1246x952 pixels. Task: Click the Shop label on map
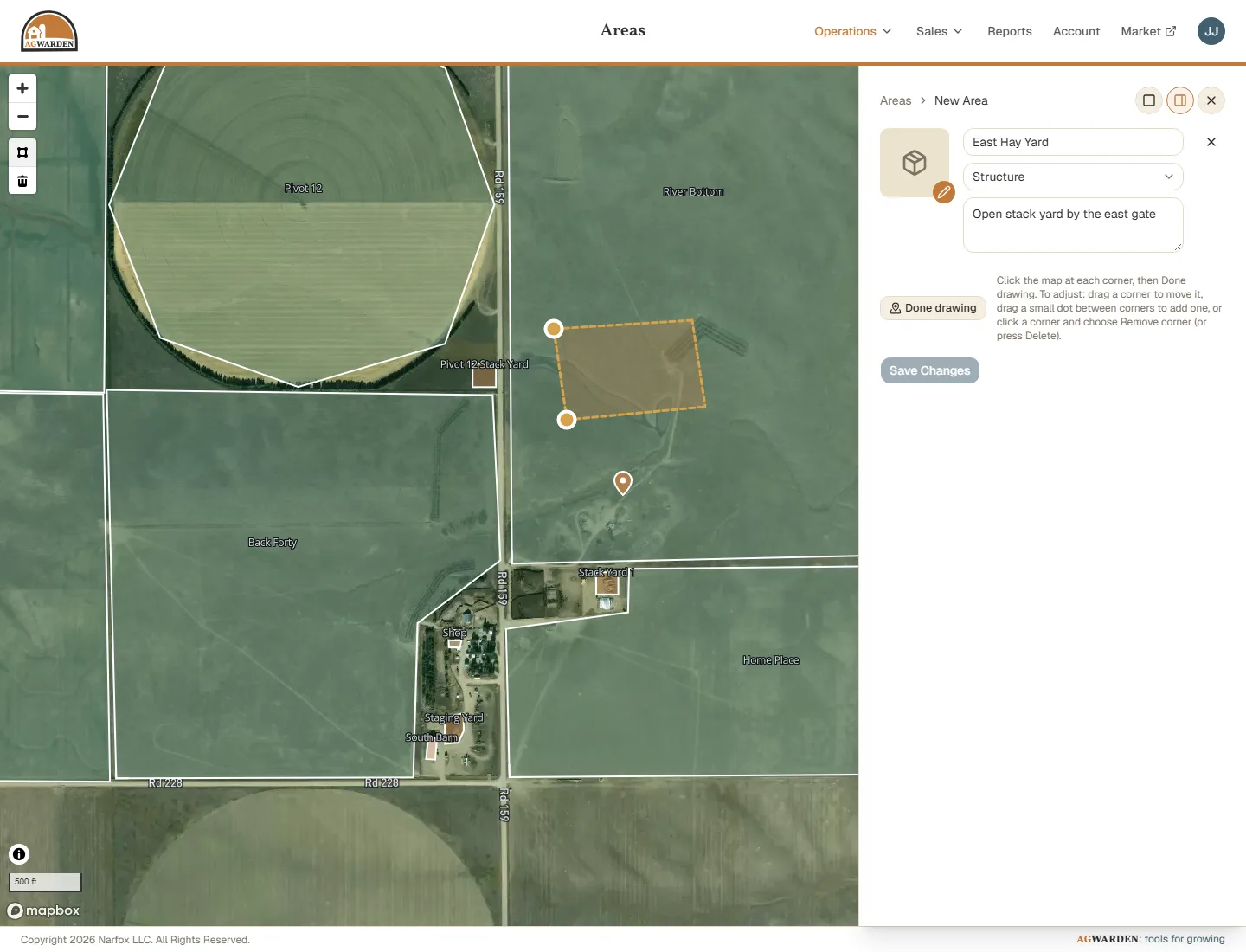click(454, 633)
